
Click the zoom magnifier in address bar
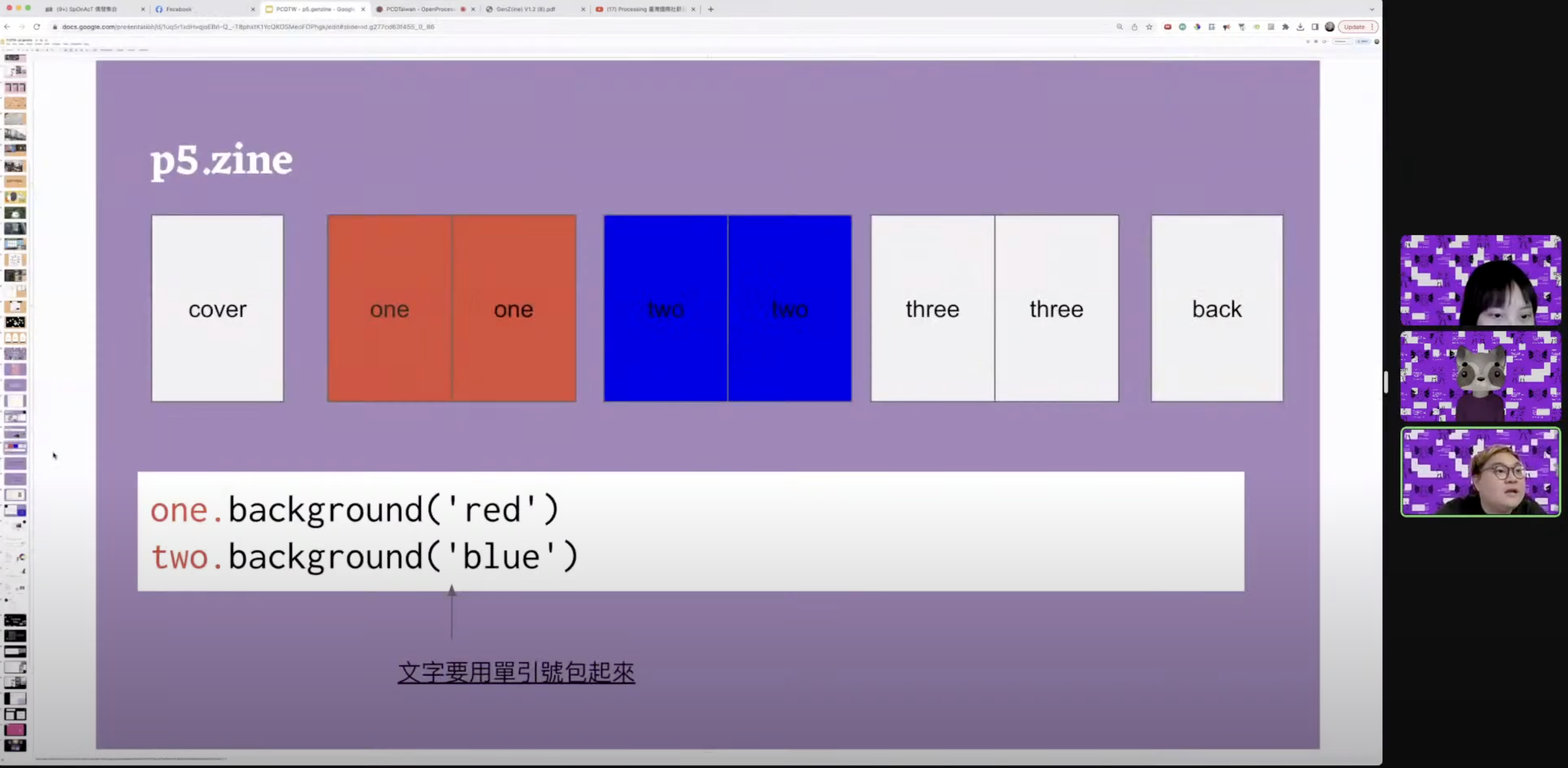(1120, 27)
